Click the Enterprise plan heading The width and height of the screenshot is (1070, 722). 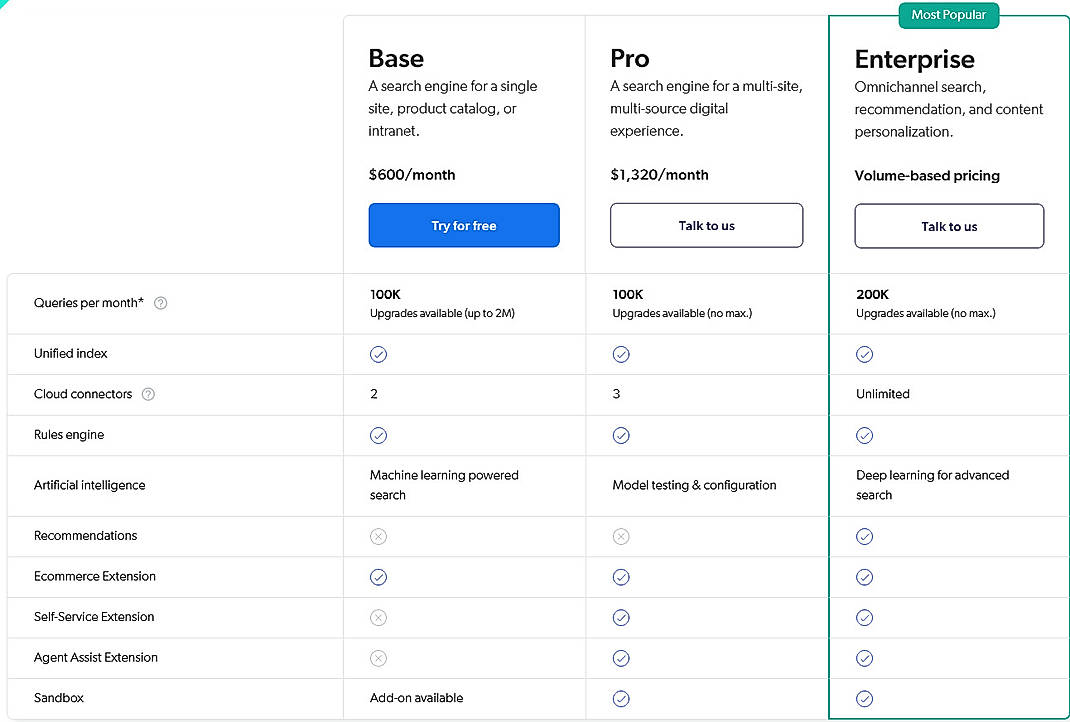click(x=914, y=60)
